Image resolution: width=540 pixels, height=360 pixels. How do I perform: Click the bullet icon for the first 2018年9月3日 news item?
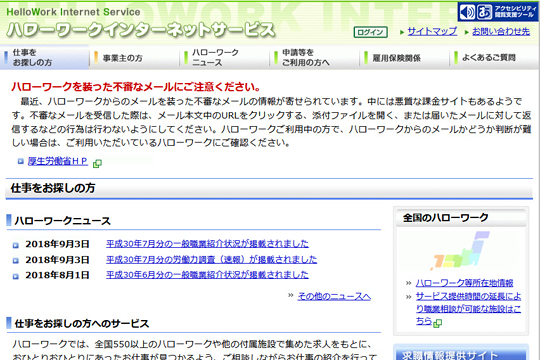tap(15, 245)
